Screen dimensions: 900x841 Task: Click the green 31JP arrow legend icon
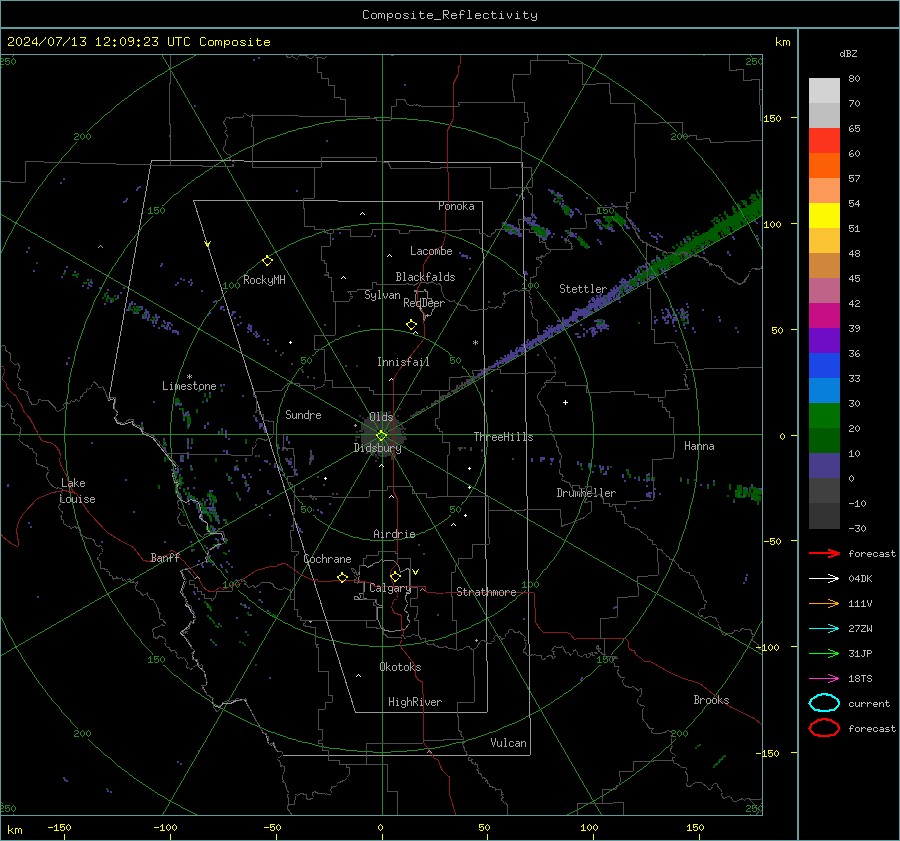824,653
